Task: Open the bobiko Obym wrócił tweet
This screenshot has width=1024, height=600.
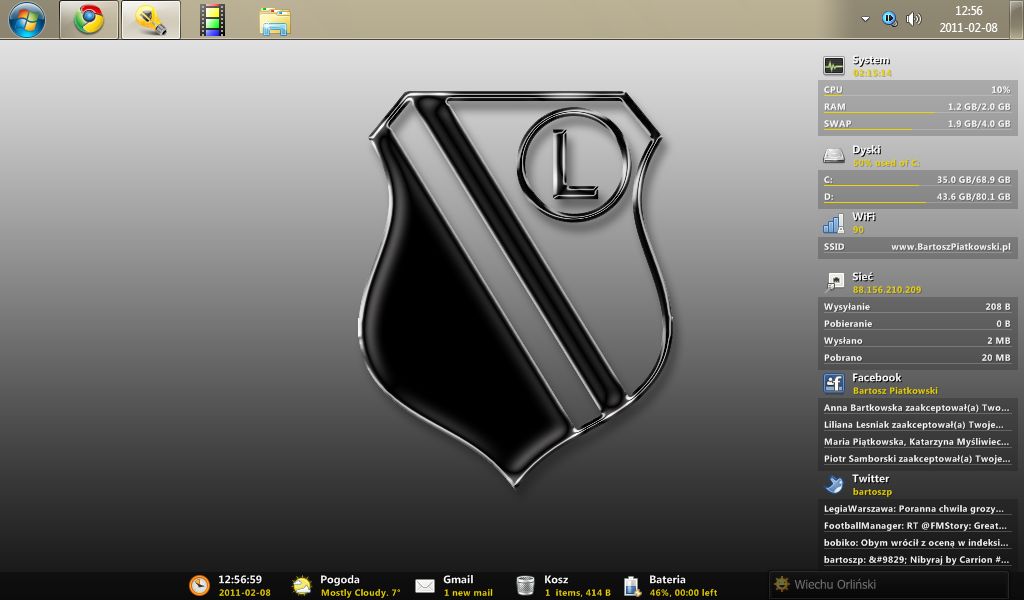Action: click(917, 543)
